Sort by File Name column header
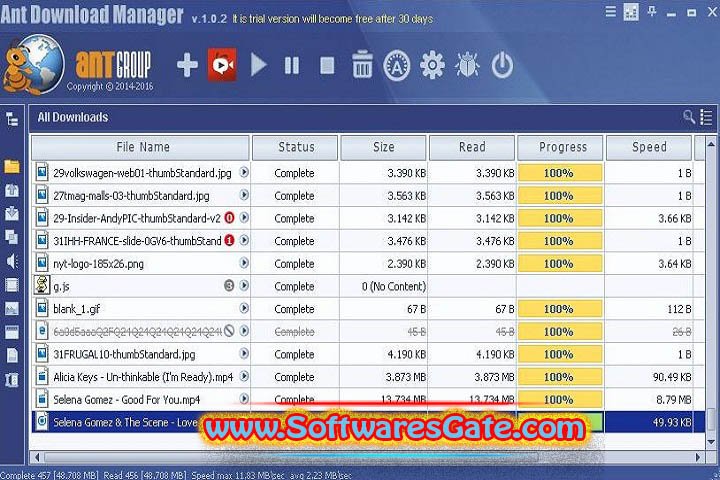The width and height of the screenshot is (720, 480). (x=141, y=147)
